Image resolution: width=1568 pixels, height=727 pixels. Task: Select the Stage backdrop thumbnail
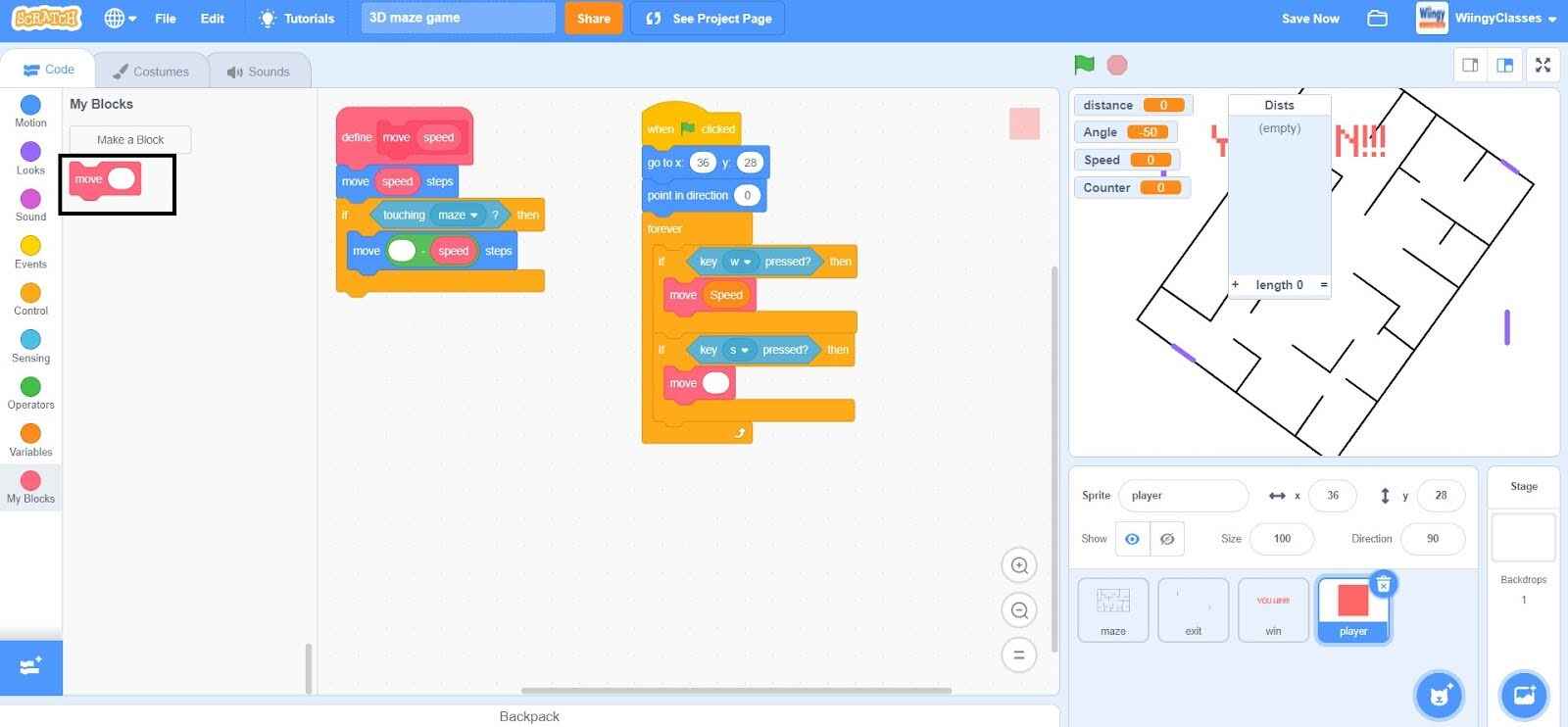pyautogui.click(x=1523, y=537)
